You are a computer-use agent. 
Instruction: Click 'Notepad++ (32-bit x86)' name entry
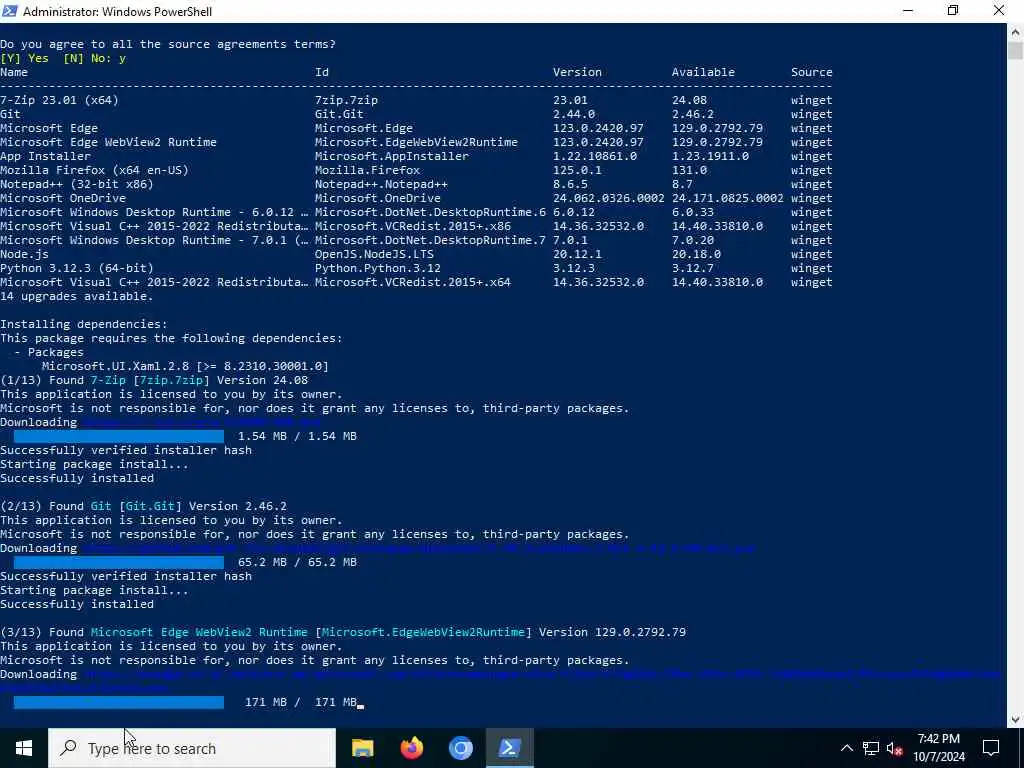point(76,184)
